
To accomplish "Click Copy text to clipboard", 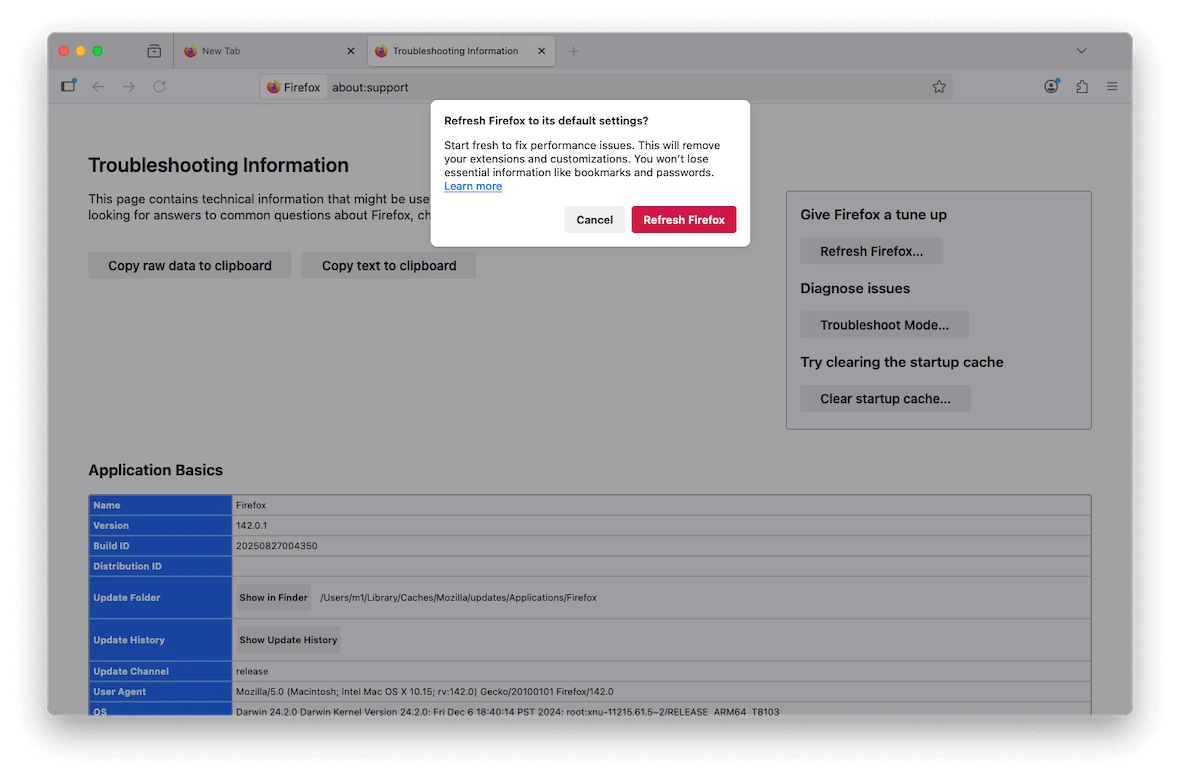I will point(389,266).
